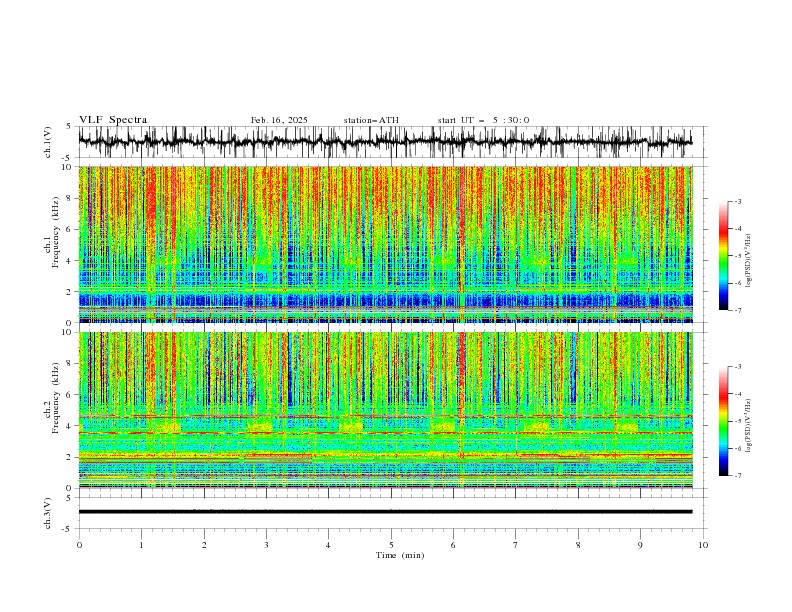792x612 pixels.
Task: Click the ch.1 spectrogram panel
Action: (385, 244)
